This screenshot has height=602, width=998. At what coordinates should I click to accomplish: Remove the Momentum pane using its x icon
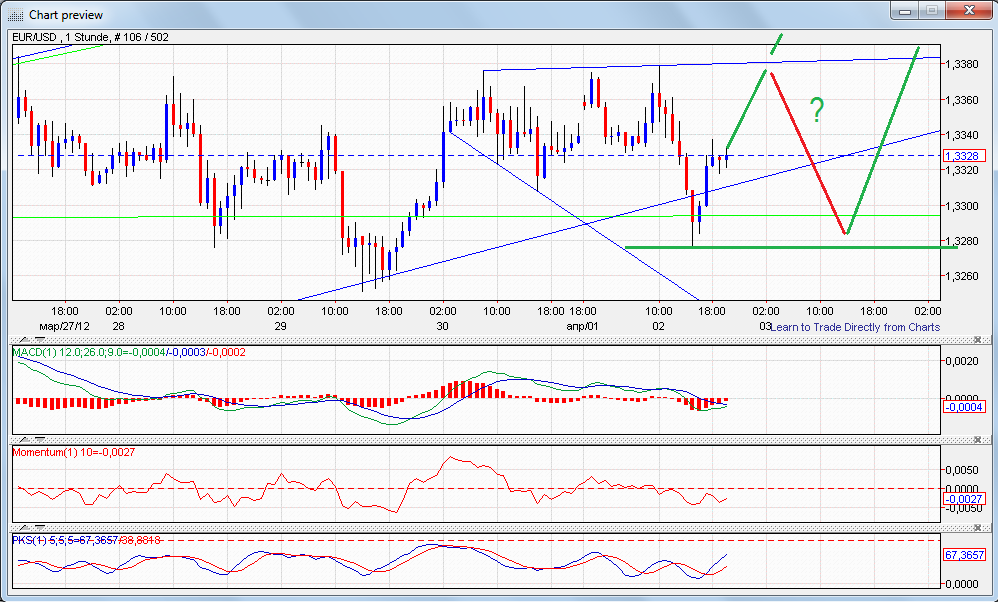978,438
